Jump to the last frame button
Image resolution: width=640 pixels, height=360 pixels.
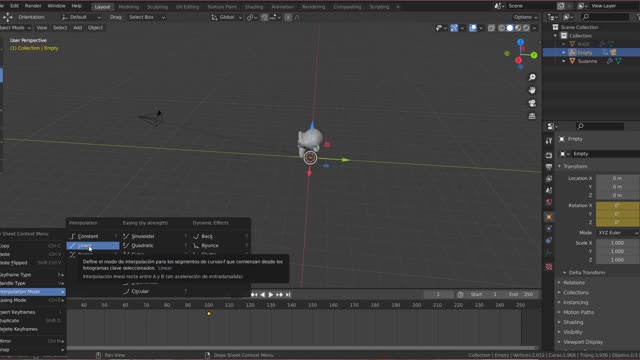(288, 294)
